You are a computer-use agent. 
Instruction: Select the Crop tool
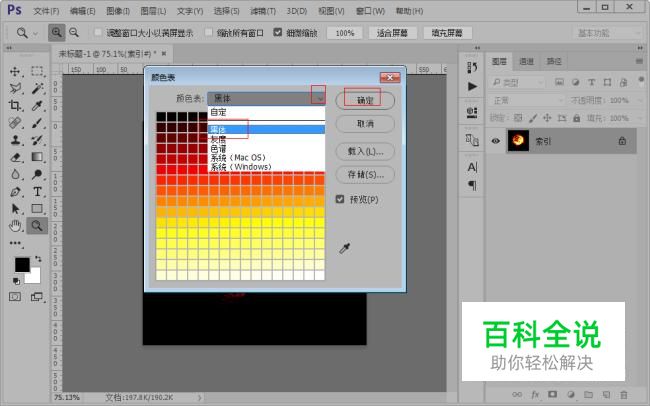[15, 106]
